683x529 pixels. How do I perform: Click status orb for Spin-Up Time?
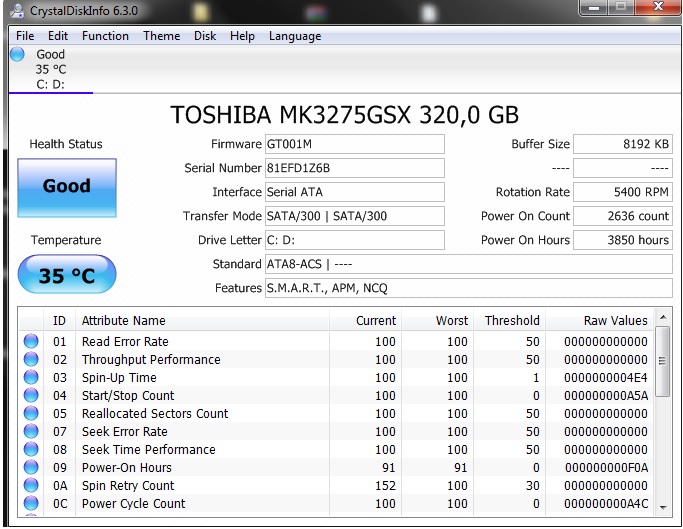31,377
